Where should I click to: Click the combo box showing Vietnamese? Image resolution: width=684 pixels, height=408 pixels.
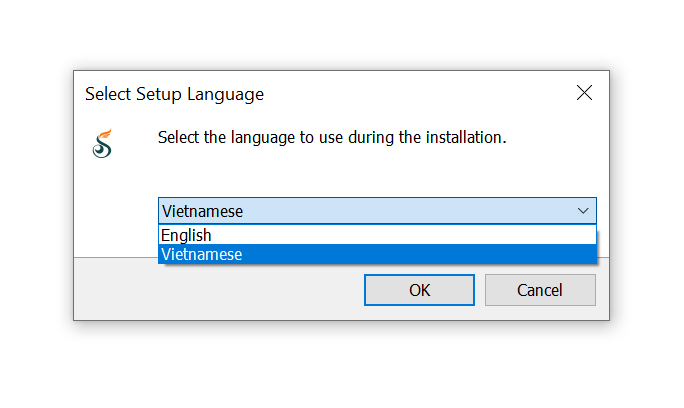click(x=370, y=211)
